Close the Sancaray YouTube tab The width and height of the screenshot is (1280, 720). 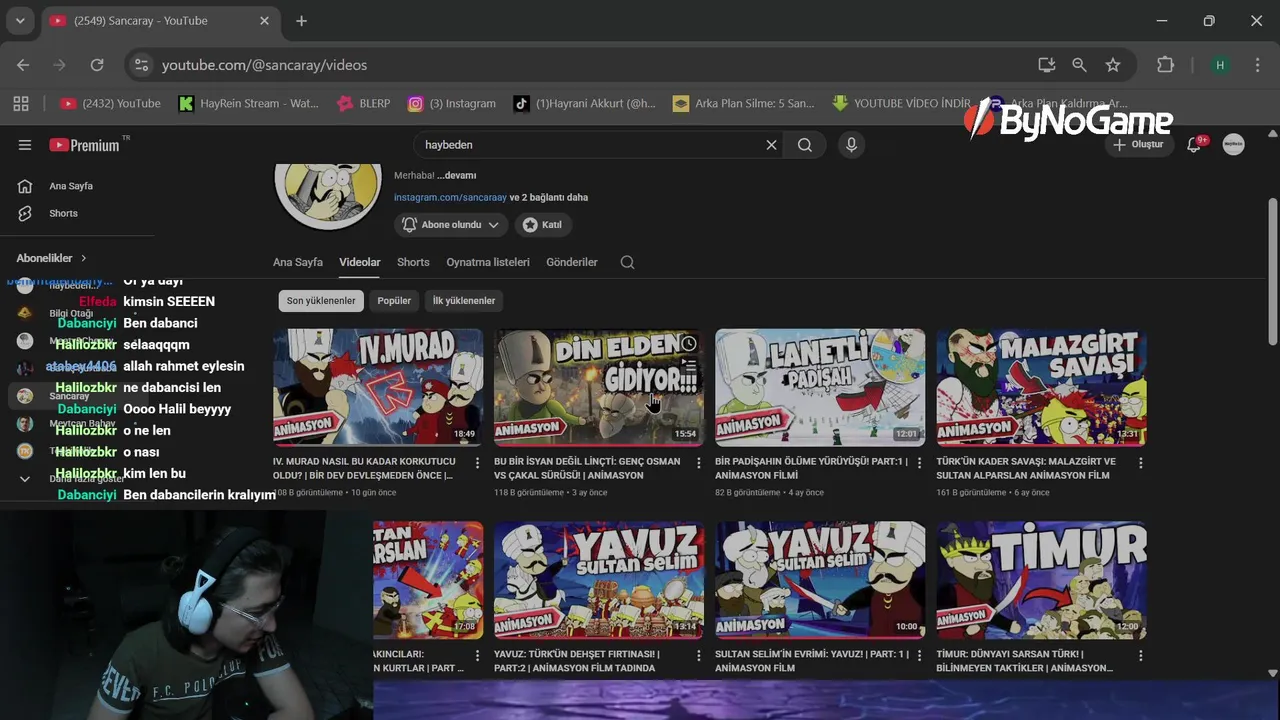tap(265, 21)
